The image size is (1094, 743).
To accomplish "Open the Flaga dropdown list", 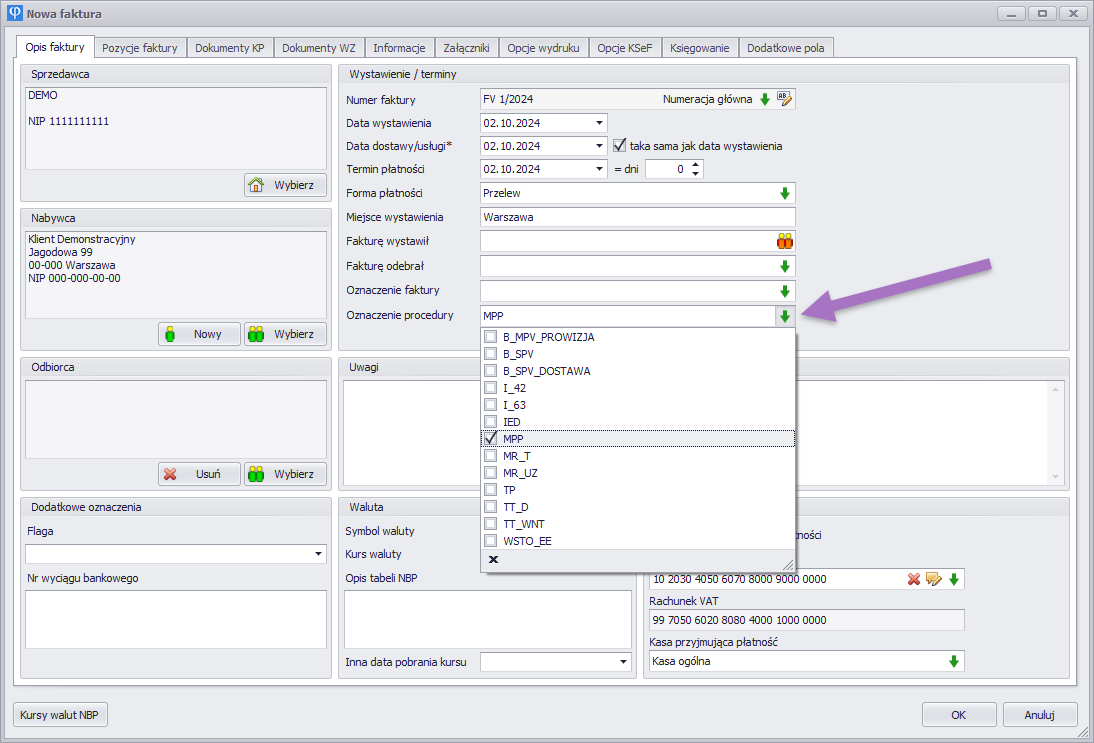I will point(319,554).
